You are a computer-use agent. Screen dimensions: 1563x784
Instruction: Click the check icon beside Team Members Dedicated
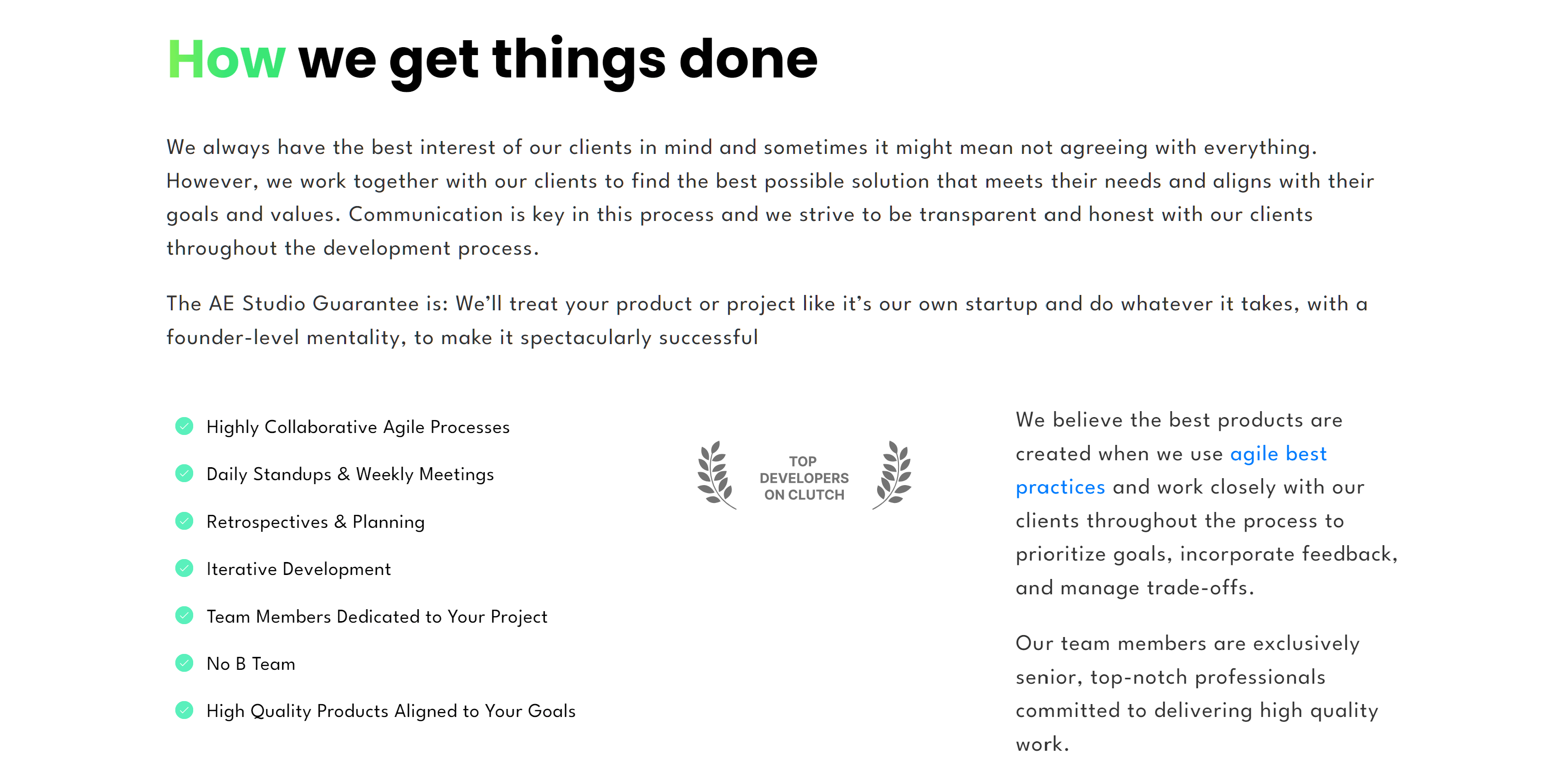[184, 616]
